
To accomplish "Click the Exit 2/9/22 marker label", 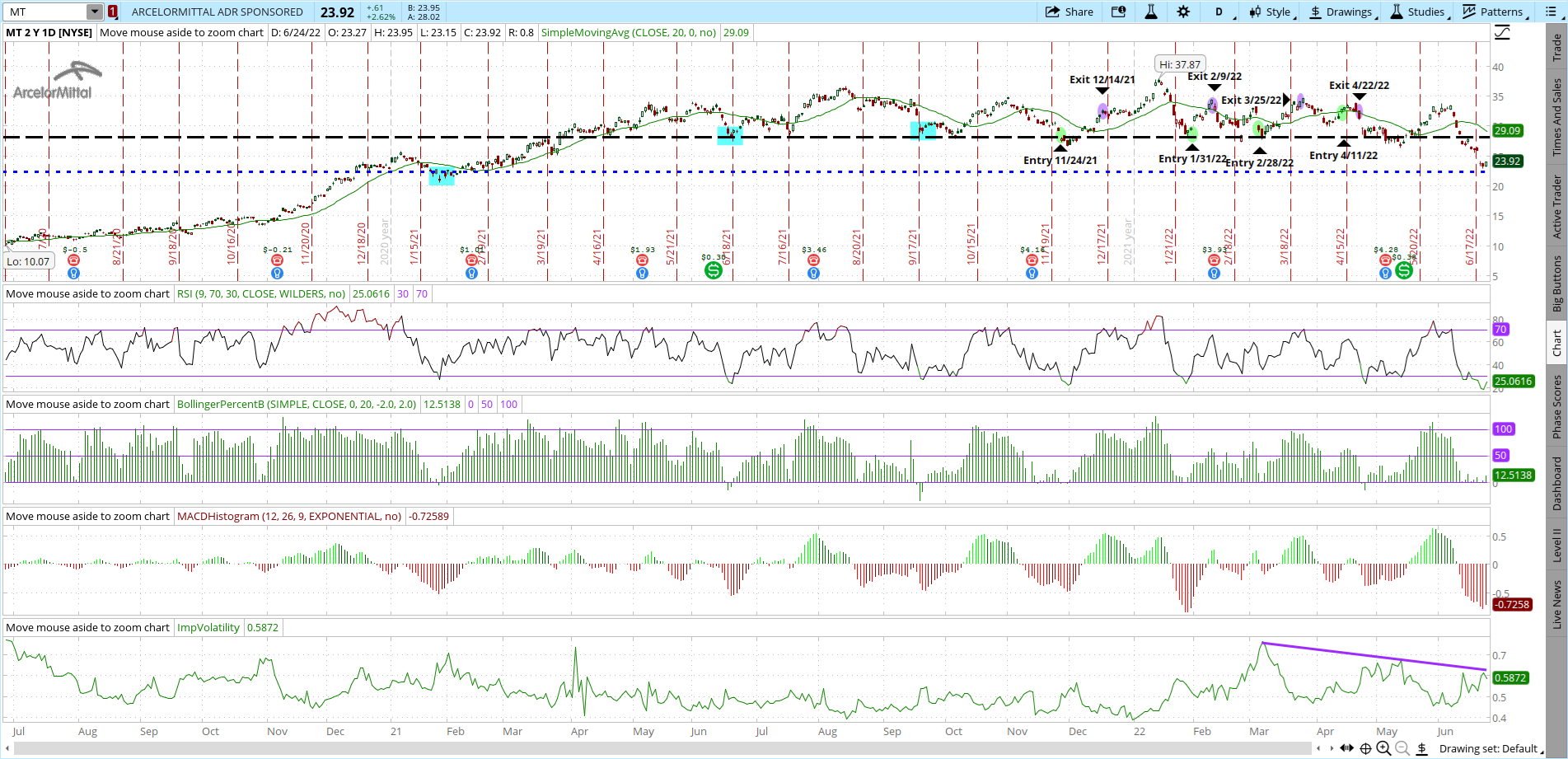I will [x=1215, y=77].
